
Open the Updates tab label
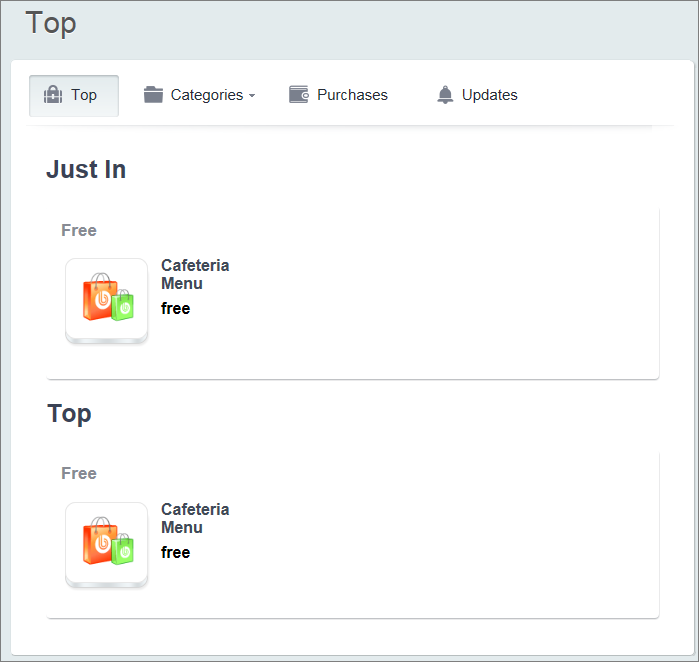coord(490,95)
